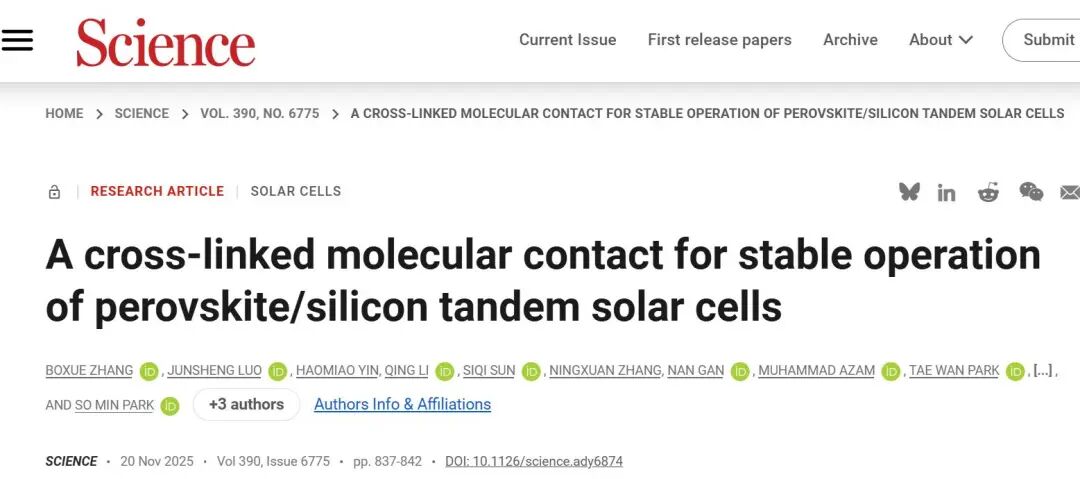Share article via WeChat

tap(1030, 191)
